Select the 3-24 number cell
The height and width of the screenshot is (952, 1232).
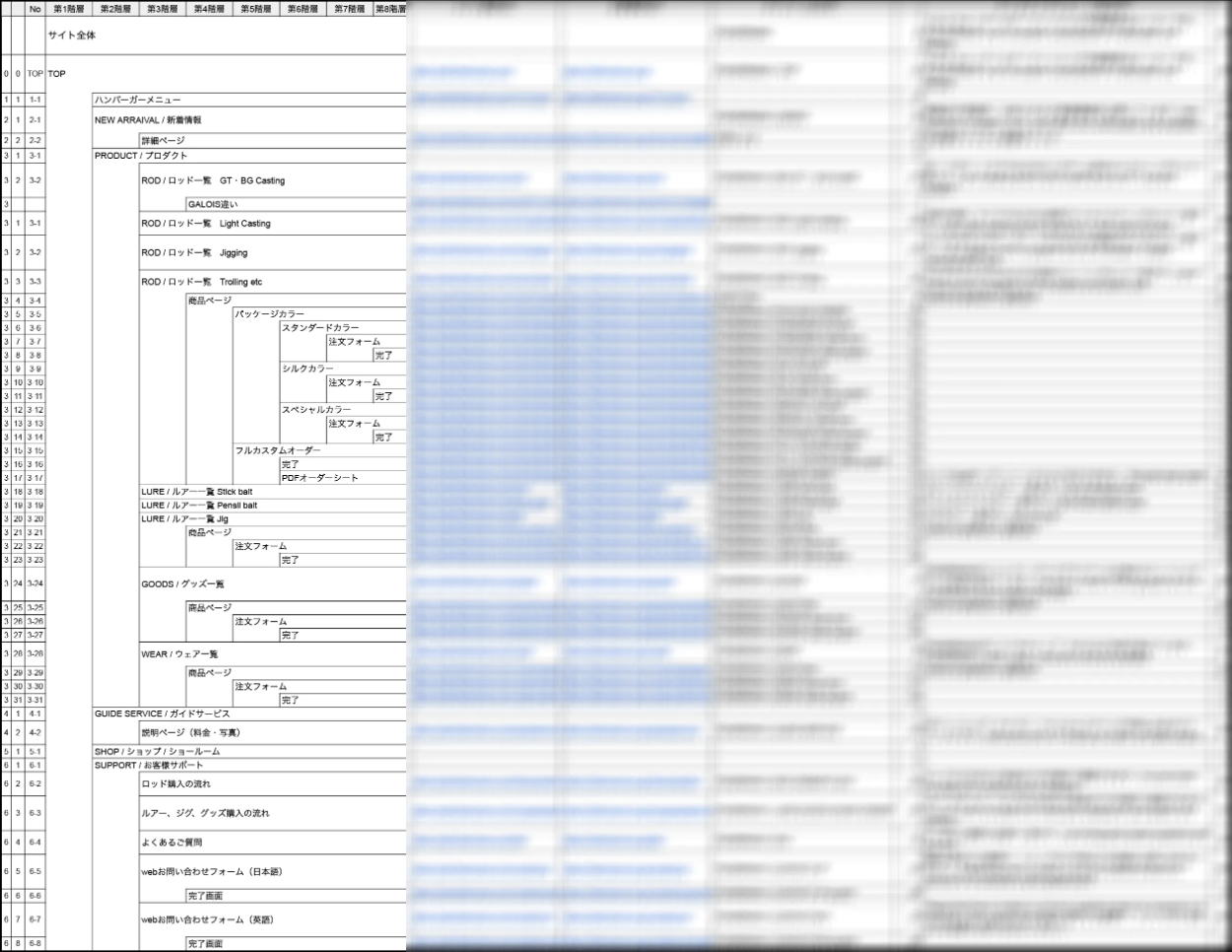[35, 583]
